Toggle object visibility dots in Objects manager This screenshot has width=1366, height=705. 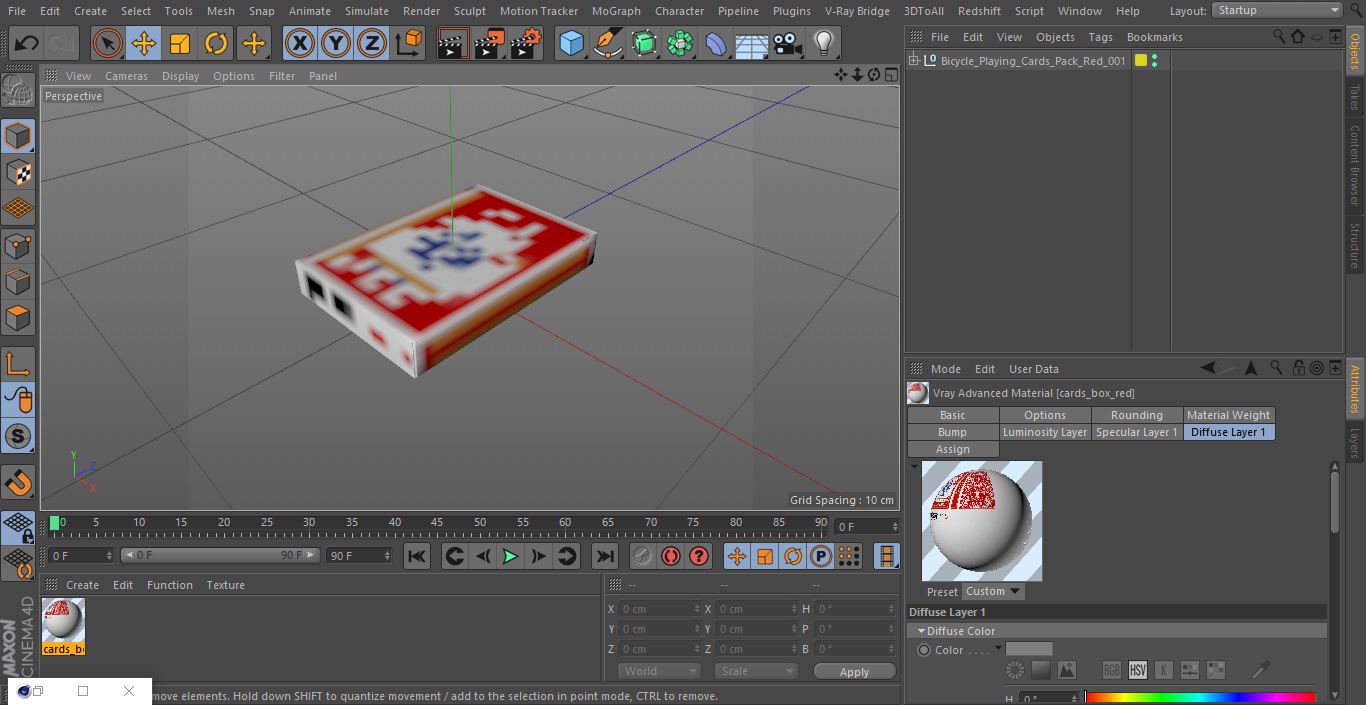[1154, 61]
